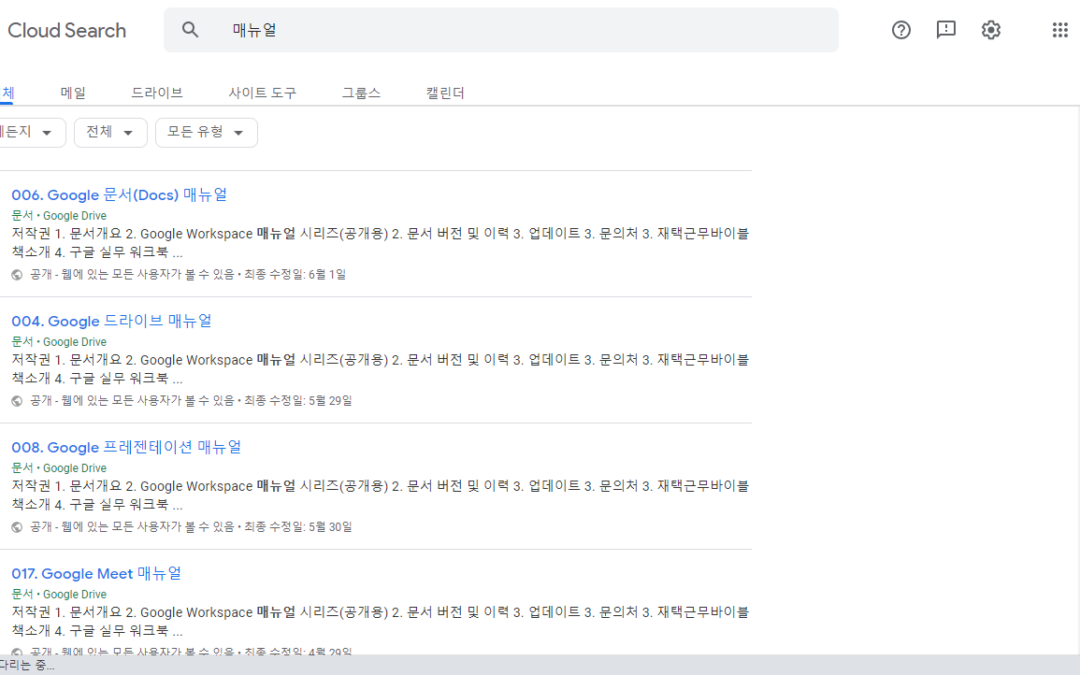Click globe icon for 004 드라이브 result
This screenshot has width=1080, height=675.
[x=17, y=400]
